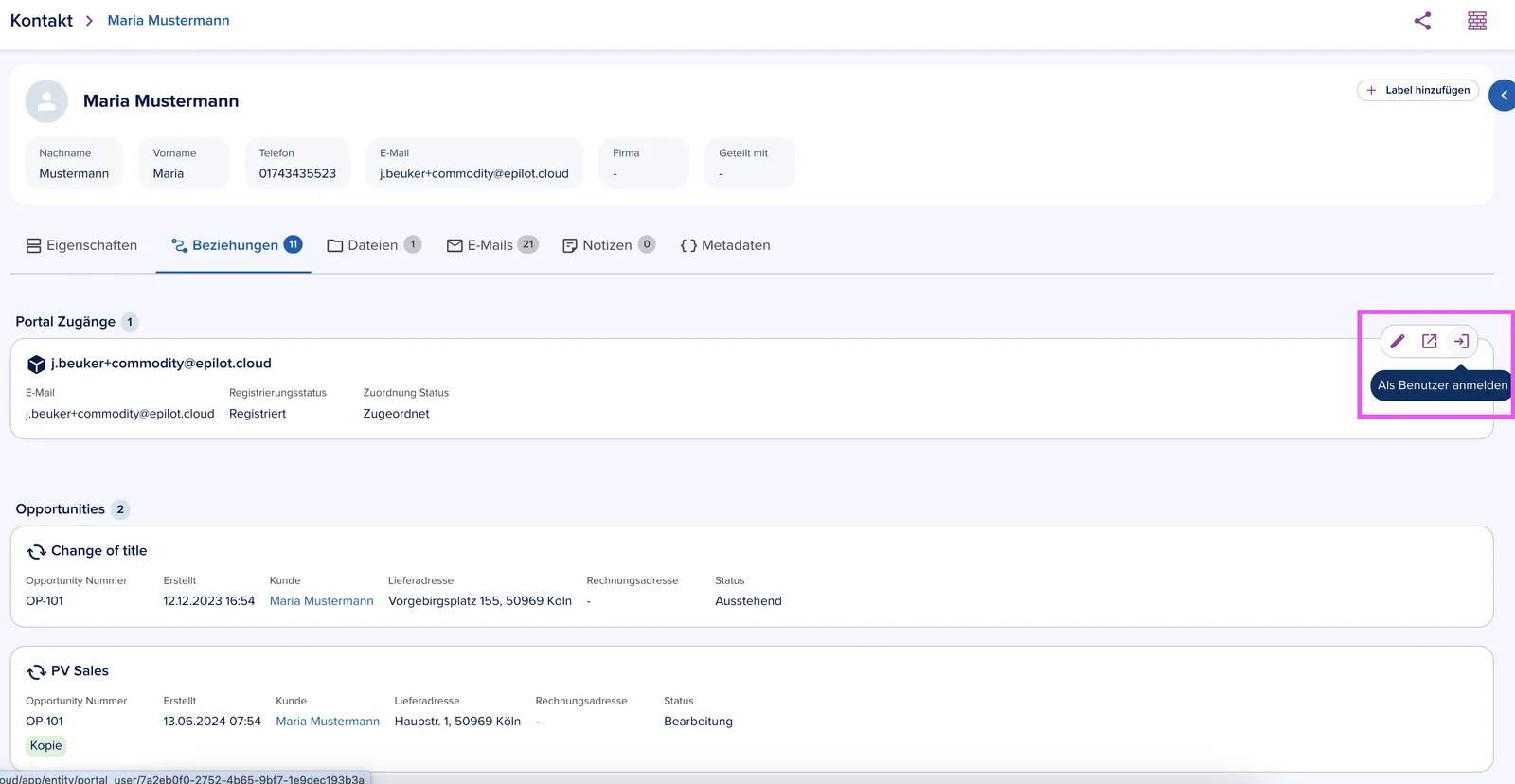Click the Telefon value 01743435523
The height and width of the screenshot is (784, 1515).
297,174
